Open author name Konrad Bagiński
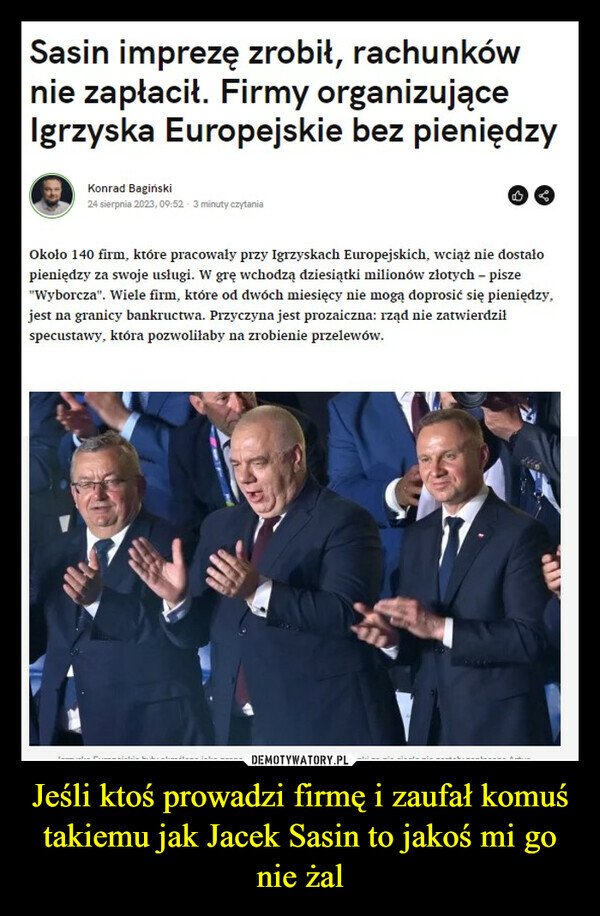 (x=130, y=188)
